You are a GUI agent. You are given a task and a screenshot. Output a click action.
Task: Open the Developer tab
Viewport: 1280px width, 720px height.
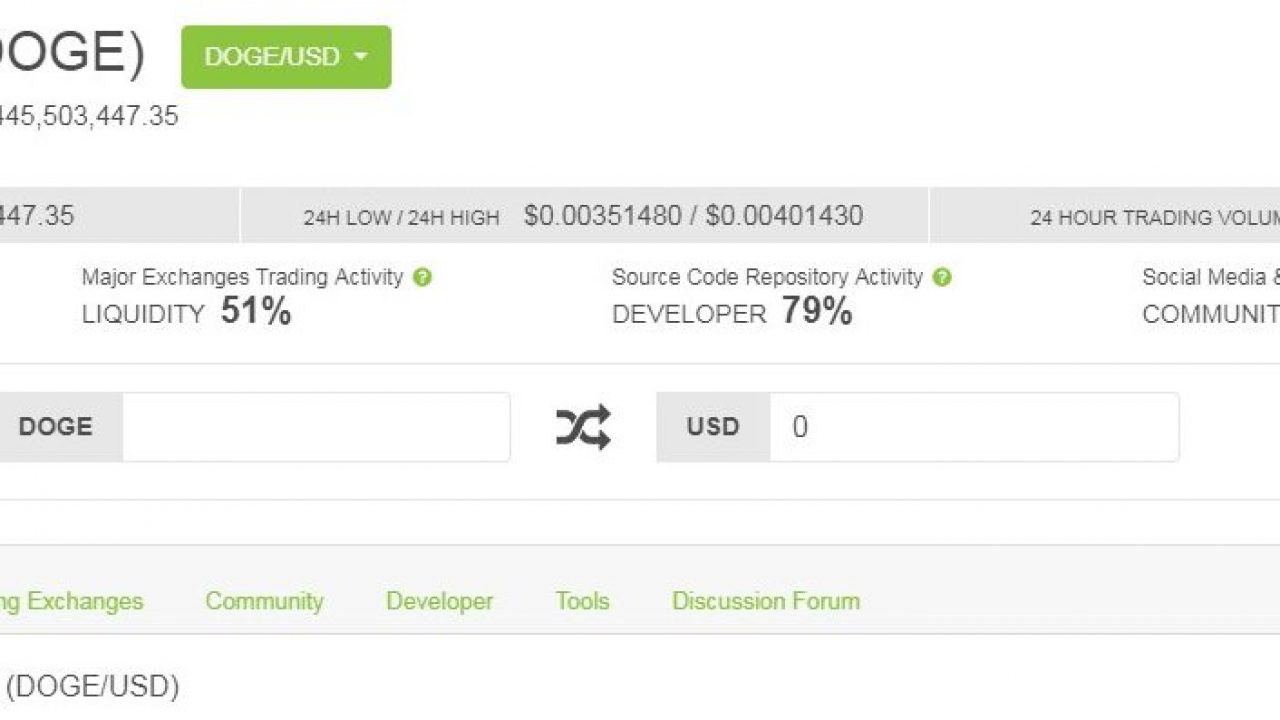click(x=439, y=601)
